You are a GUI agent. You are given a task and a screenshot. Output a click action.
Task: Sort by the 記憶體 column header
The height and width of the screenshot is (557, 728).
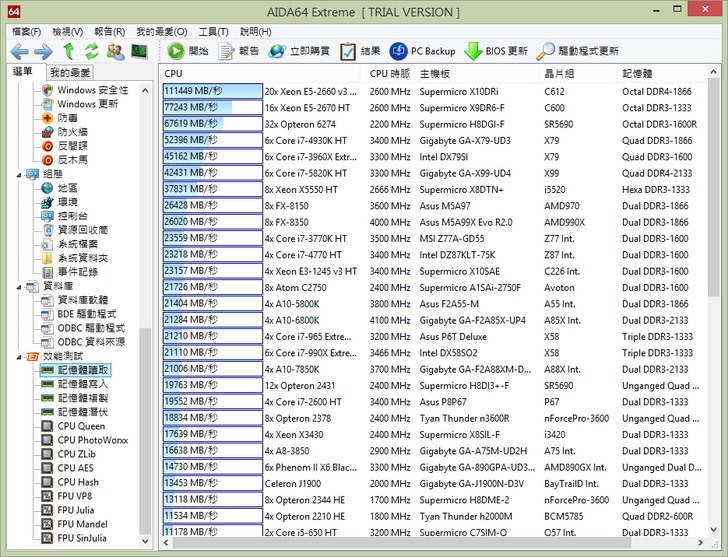[x=640, y=73]
